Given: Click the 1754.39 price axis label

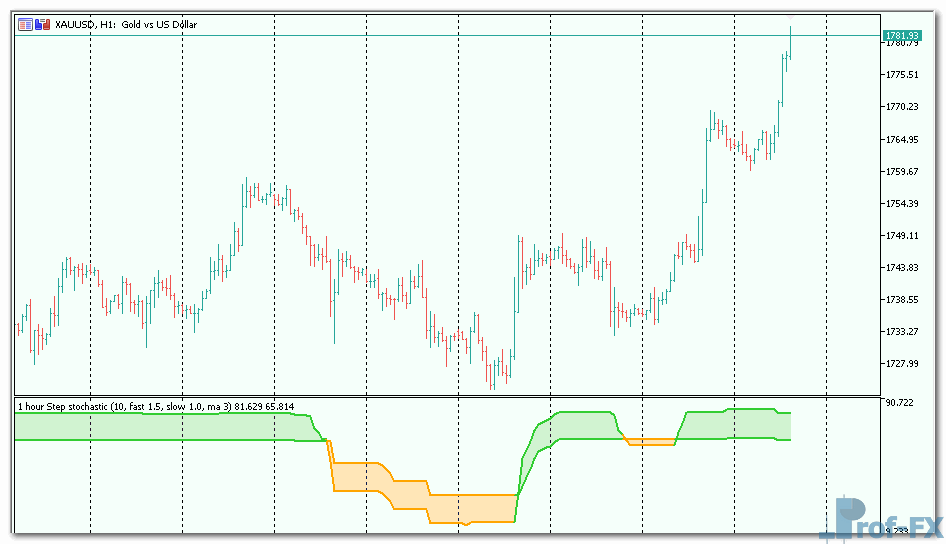Looking at the screenshot, I should tap(902, 203).
